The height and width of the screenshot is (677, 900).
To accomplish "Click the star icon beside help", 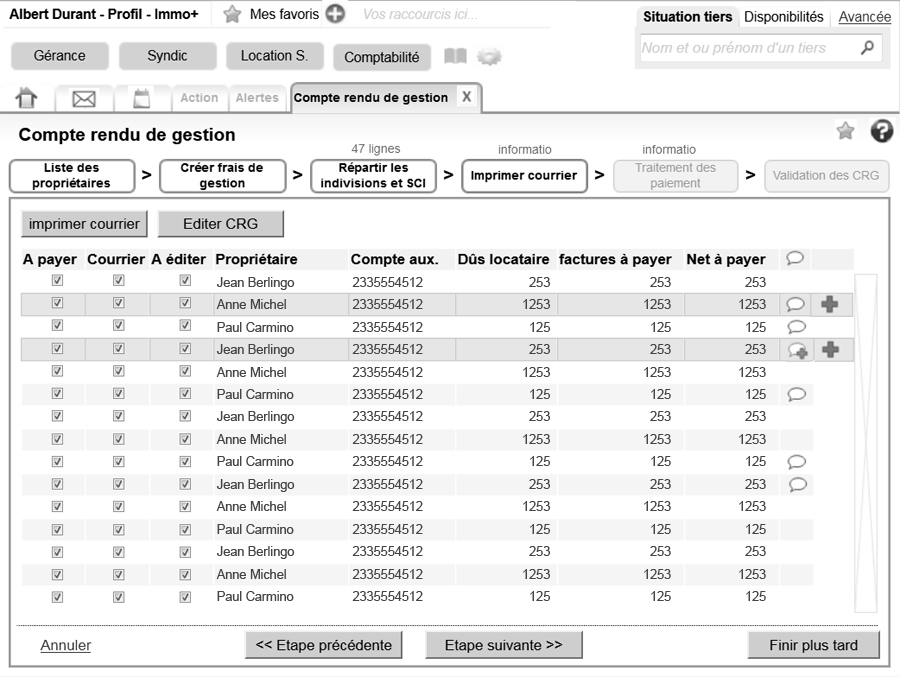I will [x=845, y=131].
